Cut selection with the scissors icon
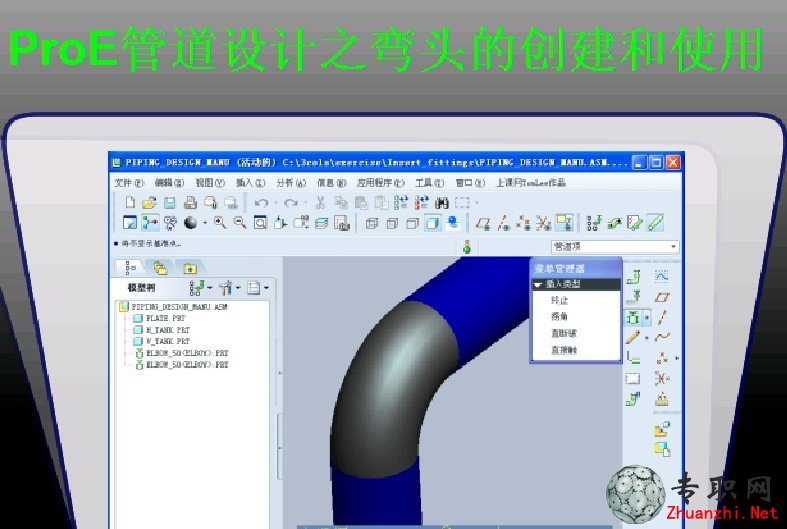The image size is (787, 529). (320, 203)
